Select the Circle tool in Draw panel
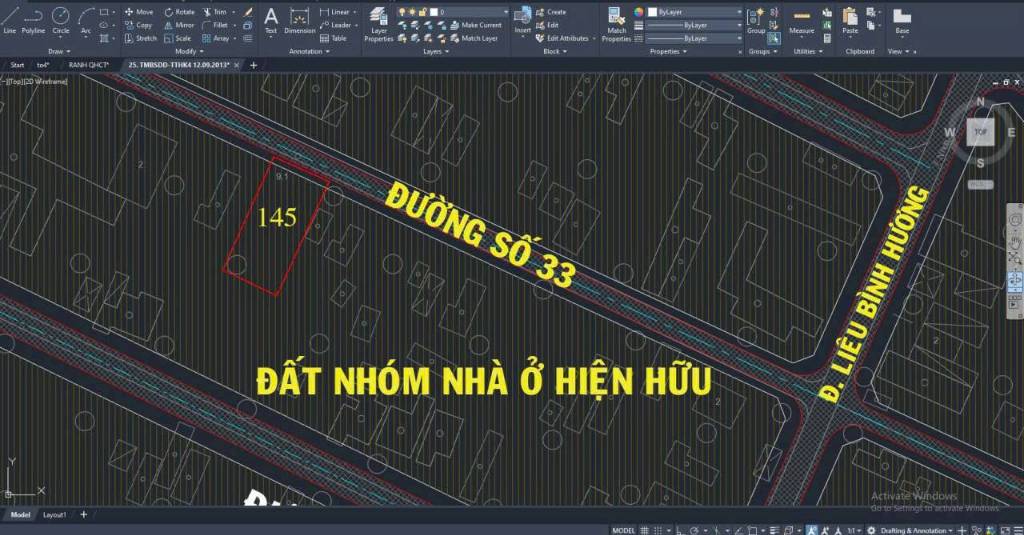 coord(60,19)
